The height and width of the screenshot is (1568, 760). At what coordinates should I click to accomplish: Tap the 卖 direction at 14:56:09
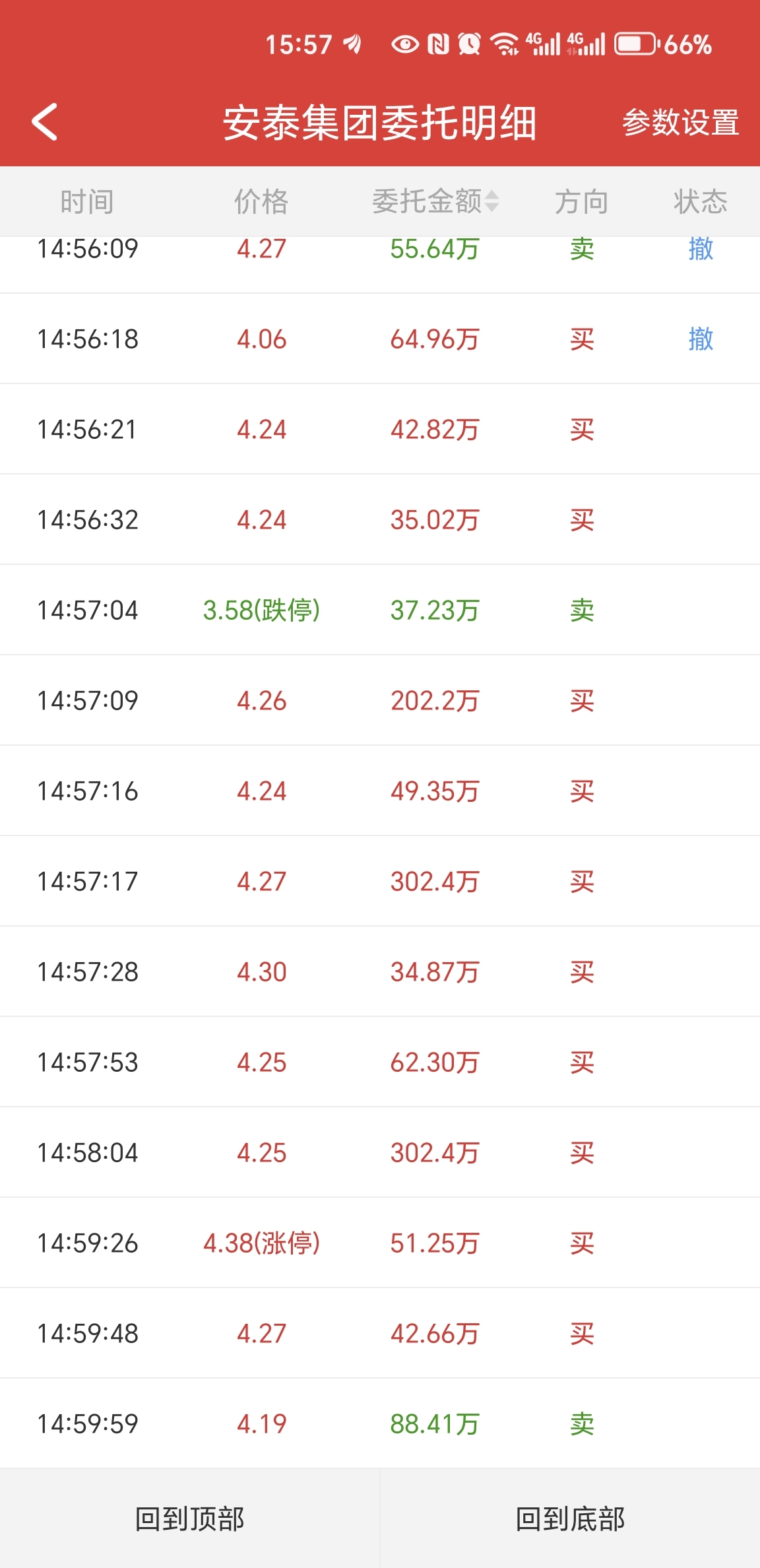[x=582, y=250]
